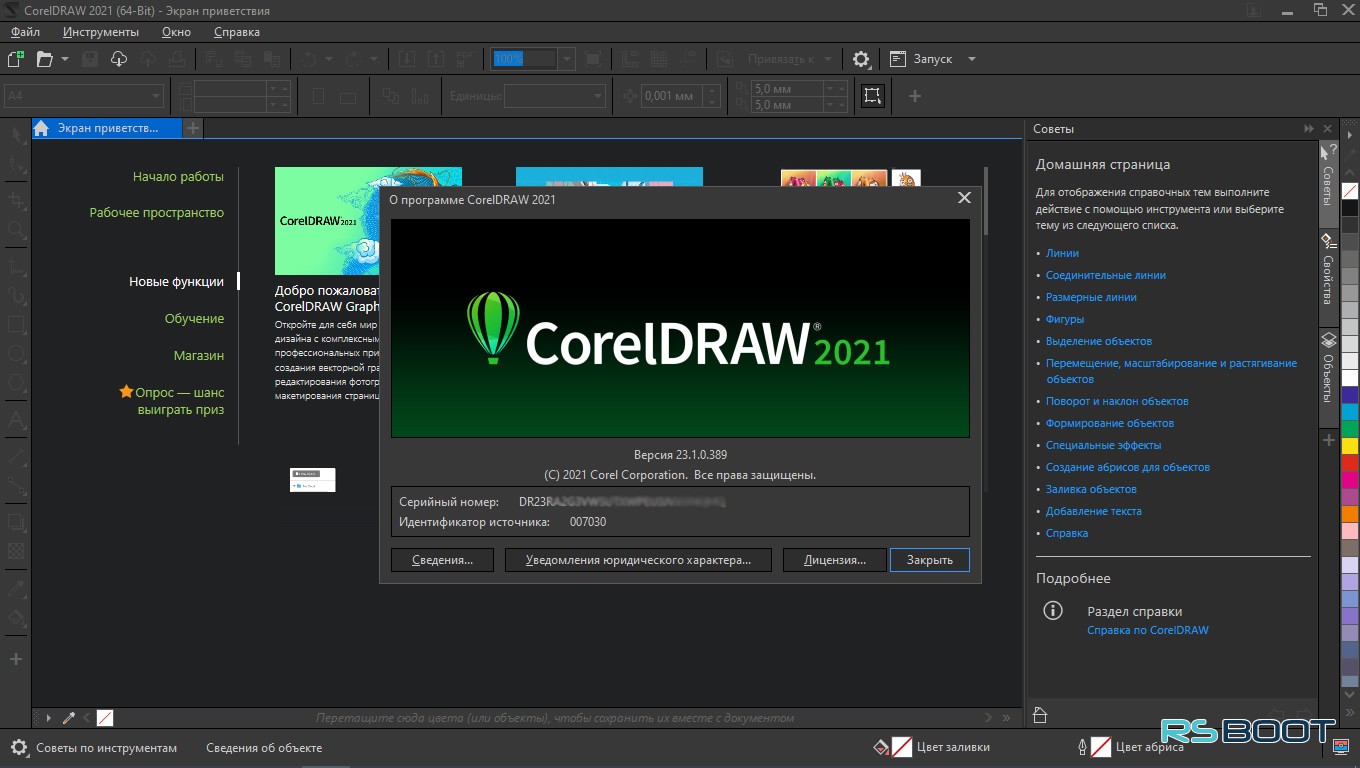Pick the no-color swatch in palette

1350,191
